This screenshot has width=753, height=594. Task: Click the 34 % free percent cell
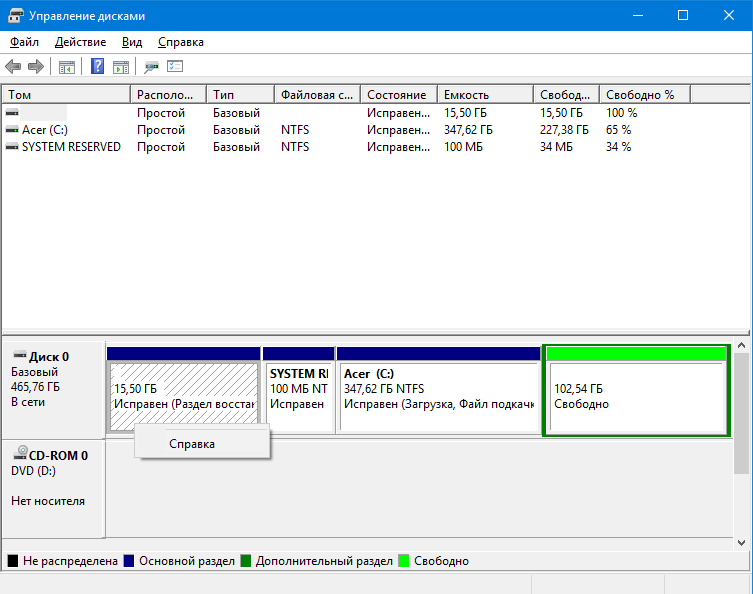(619, 146)
